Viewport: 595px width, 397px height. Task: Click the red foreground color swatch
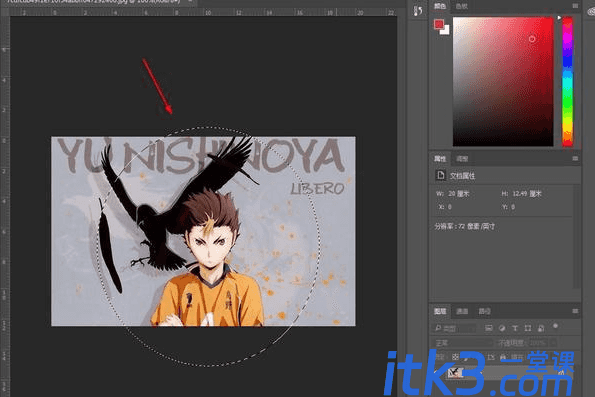click(439, 24)
